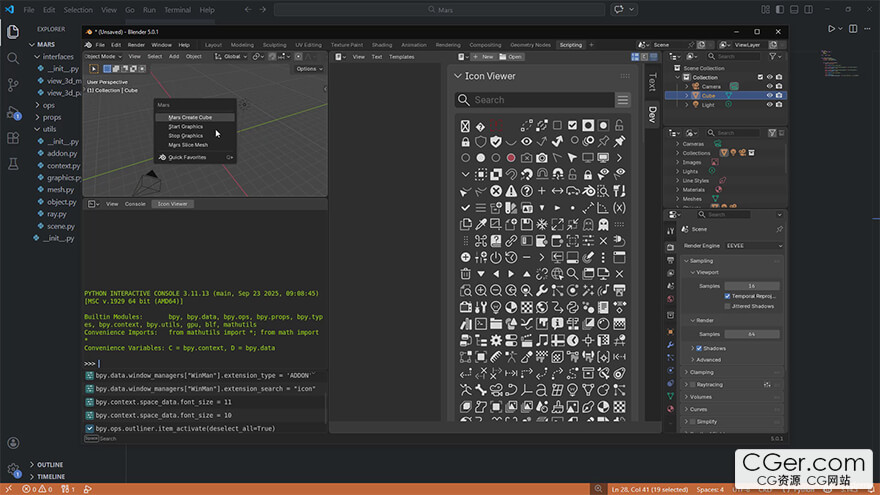Click the New text button
This screenshot has width=880, height=495.
coord(487,57)
